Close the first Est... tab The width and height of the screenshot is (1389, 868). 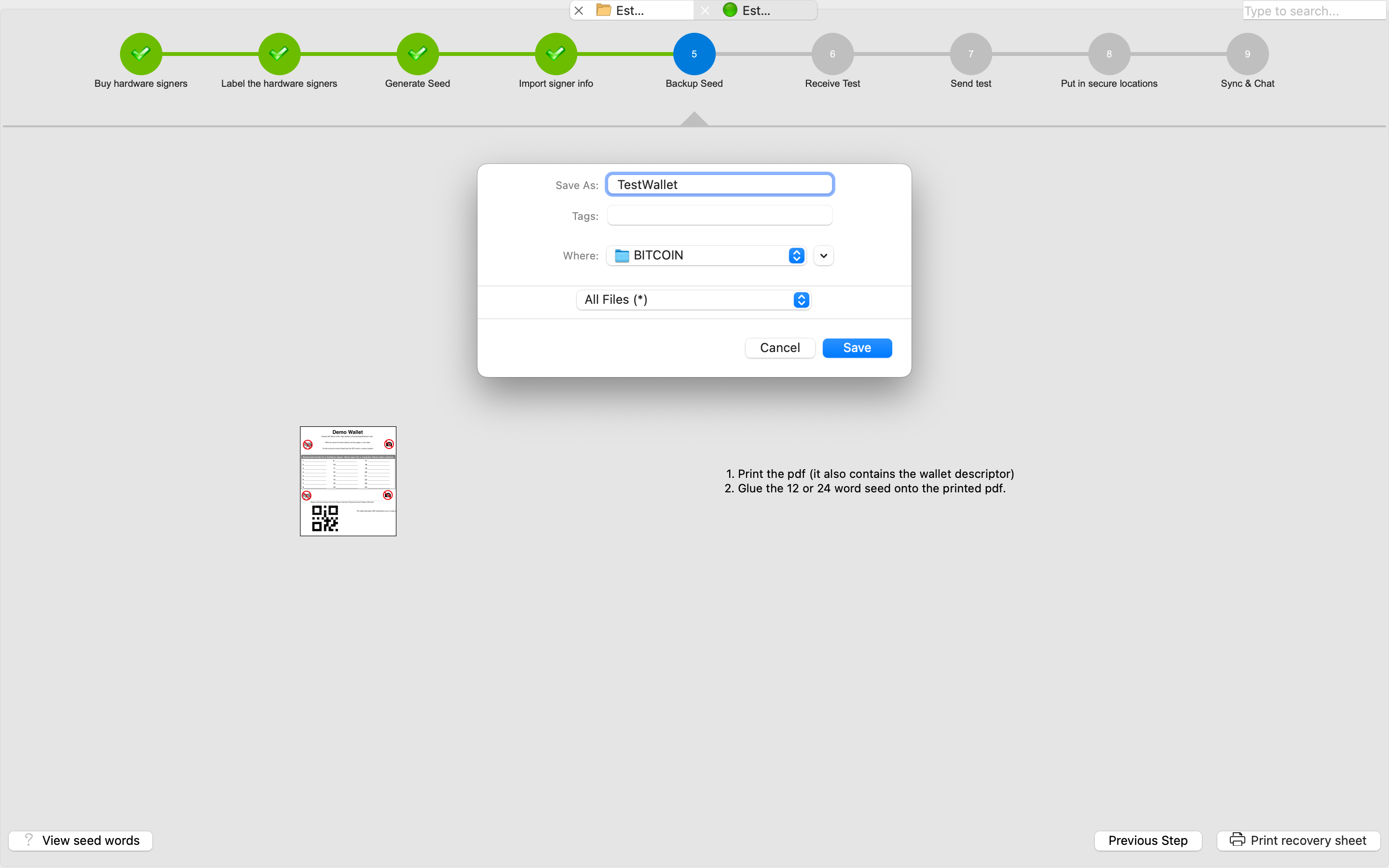[579, 10]
